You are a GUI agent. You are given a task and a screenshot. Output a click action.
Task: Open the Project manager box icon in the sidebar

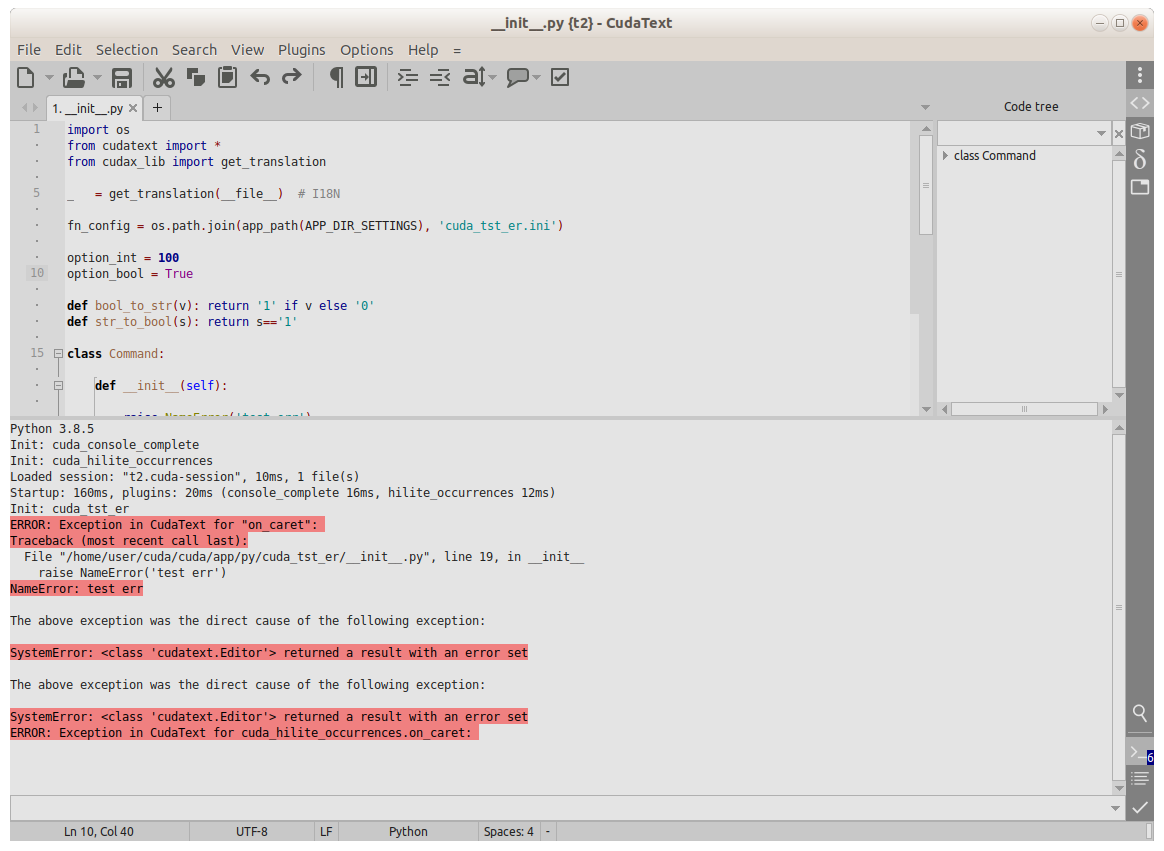(1140, 131)
